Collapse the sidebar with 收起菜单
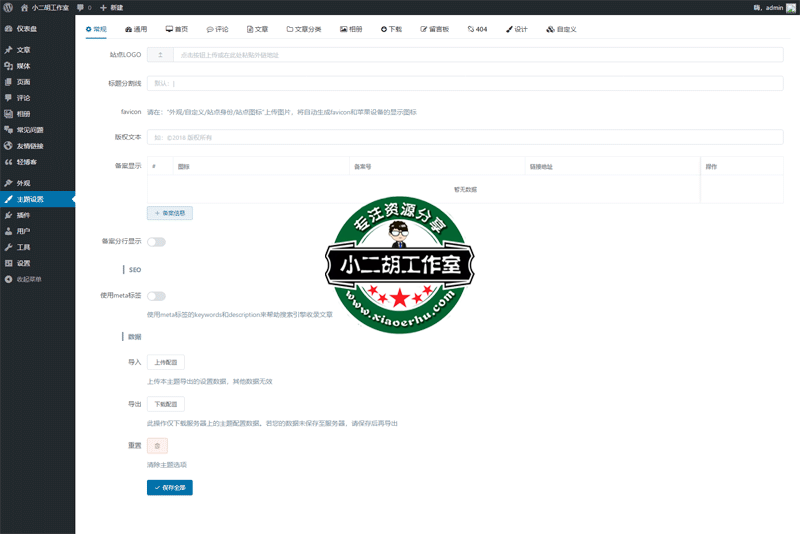Viewport: 800px width, 534px height. coord(28,279)
